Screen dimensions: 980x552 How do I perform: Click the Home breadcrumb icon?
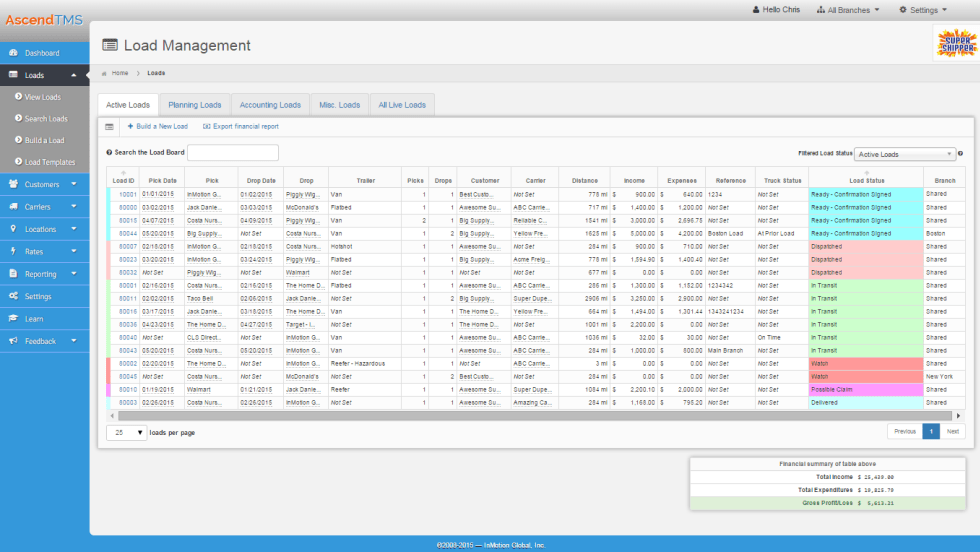pos(104,73)
